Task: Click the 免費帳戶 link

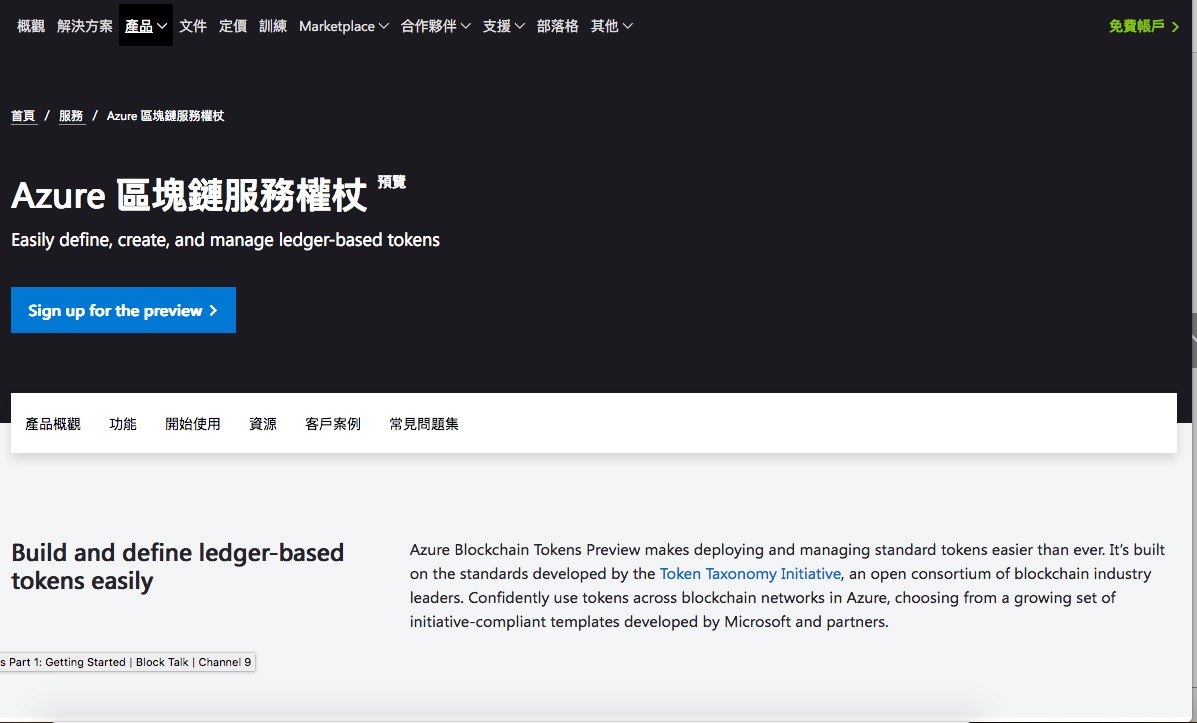Action: 1144,26
